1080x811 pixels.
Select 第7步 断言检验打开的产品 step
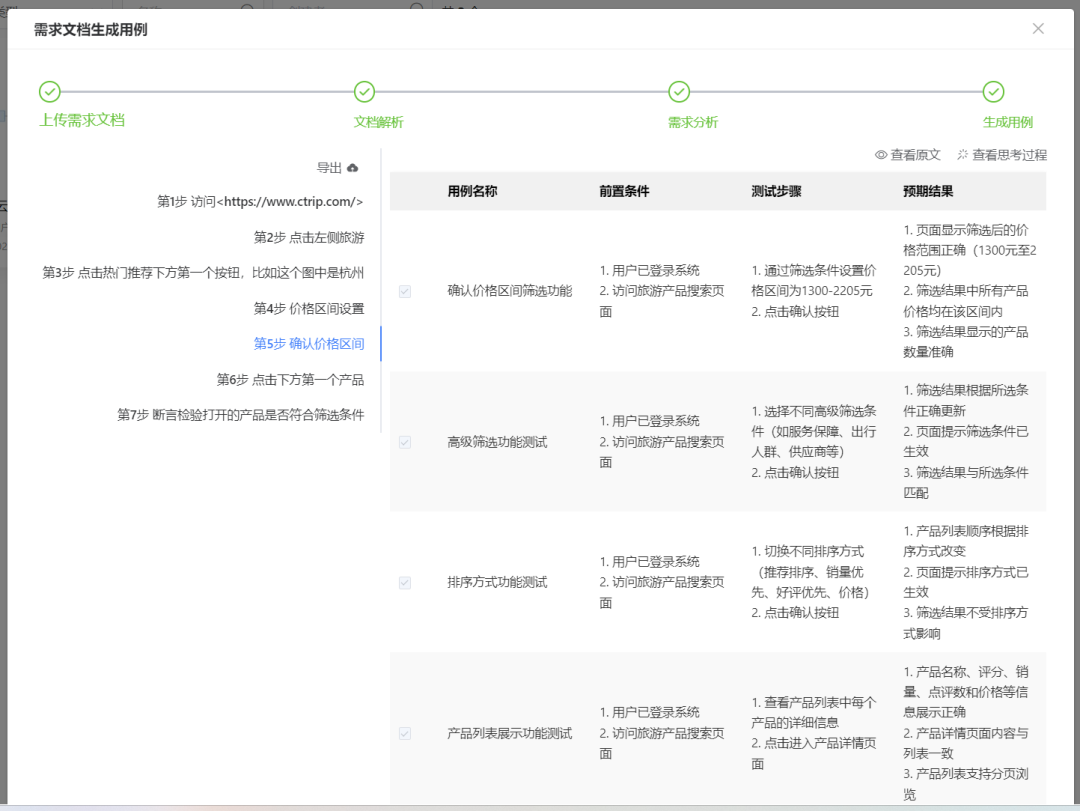coord(240,415)
